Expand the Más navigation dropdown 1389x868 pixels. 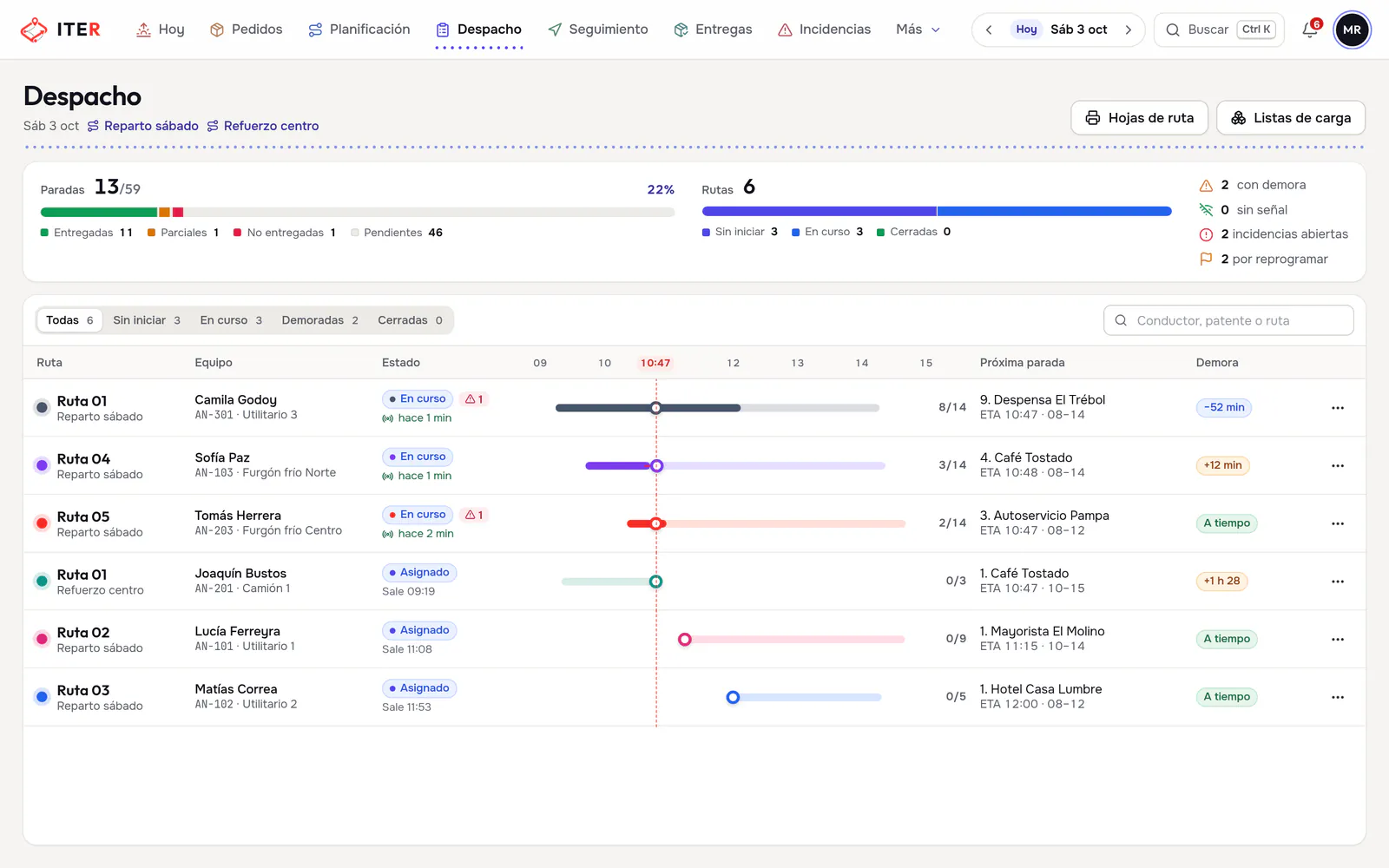click(918, 30)
